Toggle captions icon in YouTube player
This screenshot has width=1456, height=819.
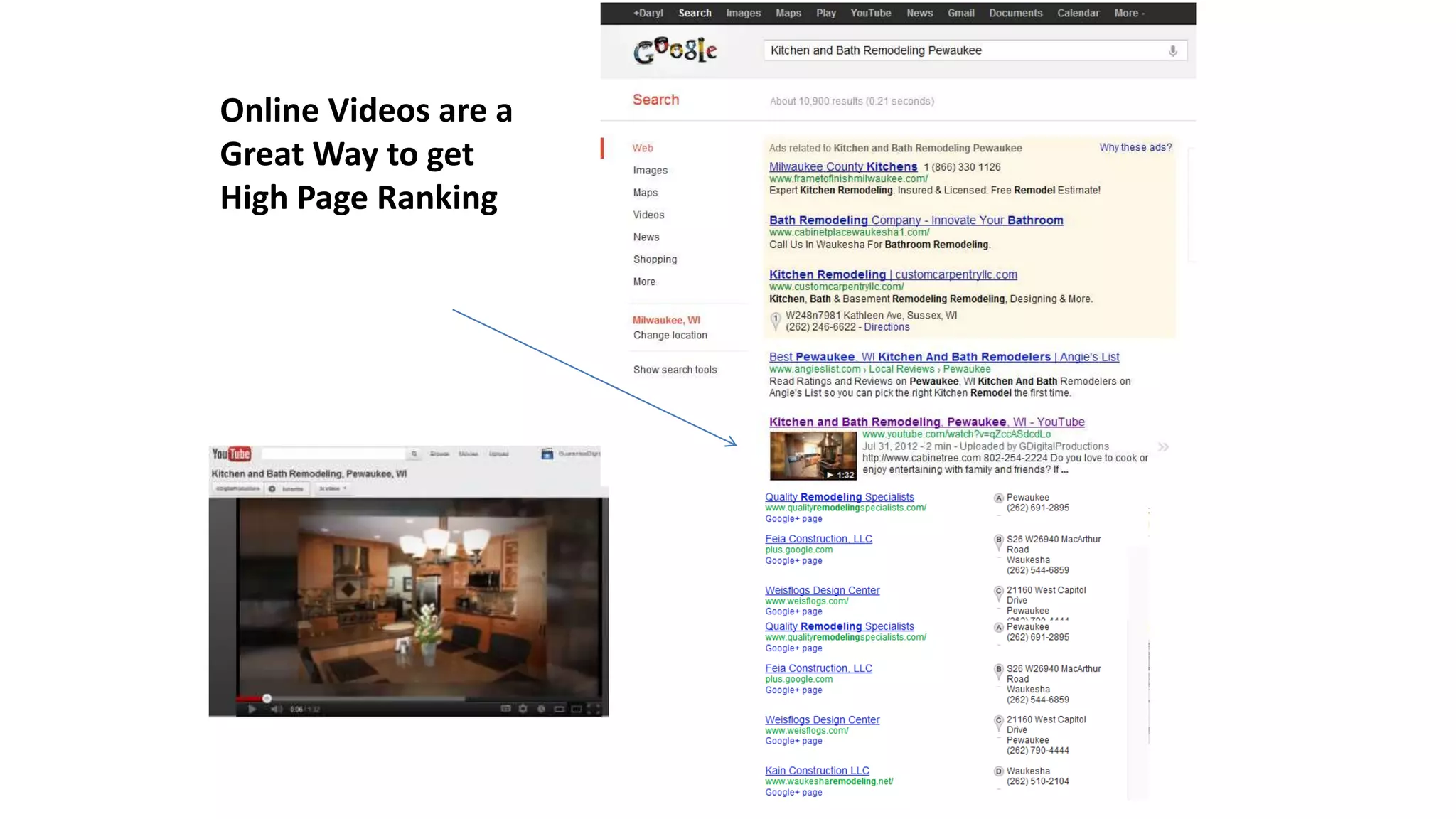tap(505, 709)
